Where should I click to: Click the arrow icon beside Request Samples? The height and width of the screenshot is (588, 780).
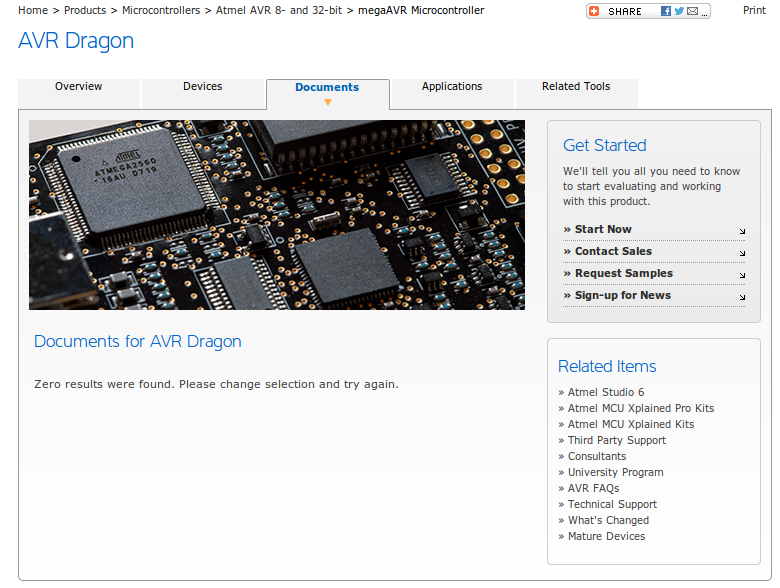[742, 275]
